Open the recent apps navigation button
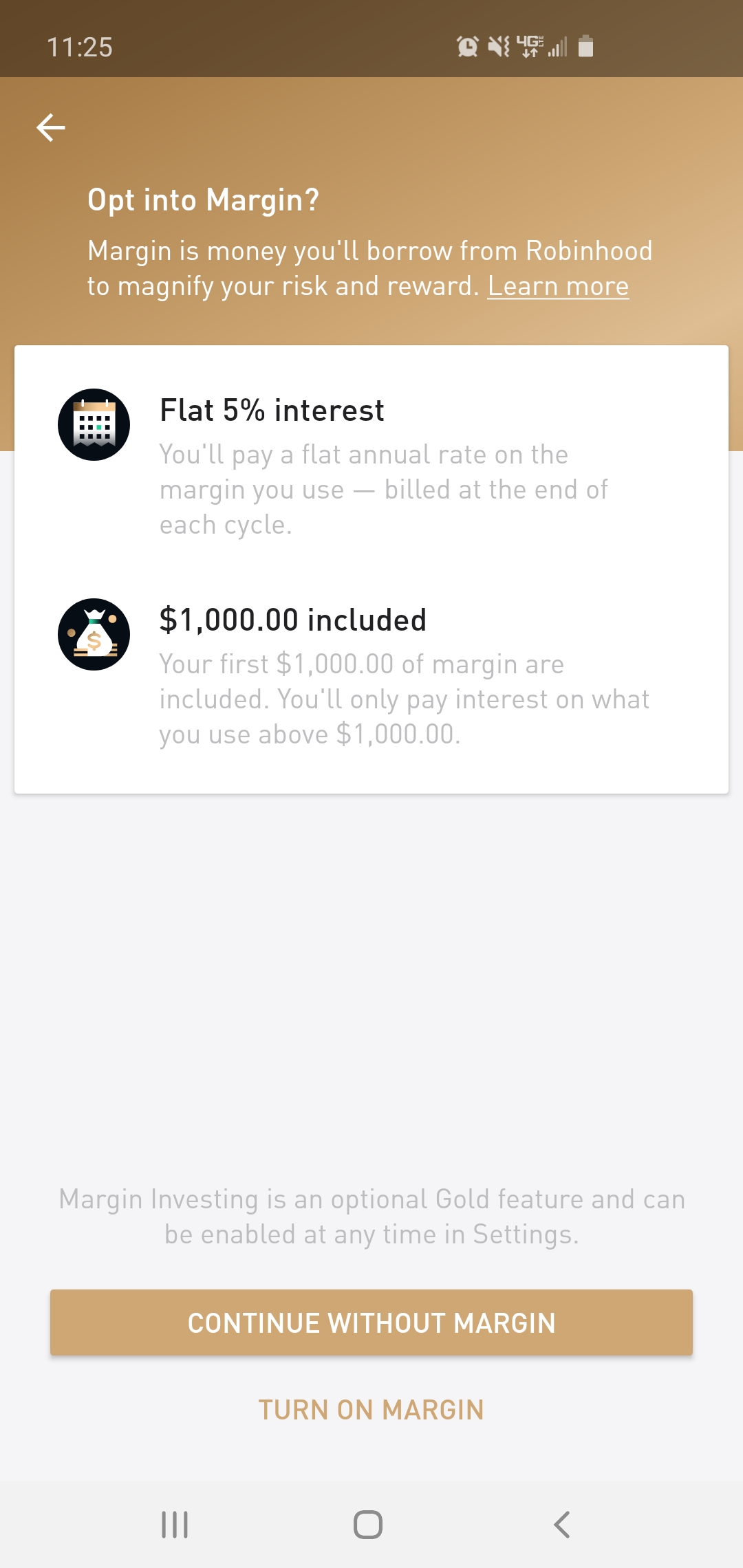This screenshot has height=1568, width=743. (x=175, y=1524)
